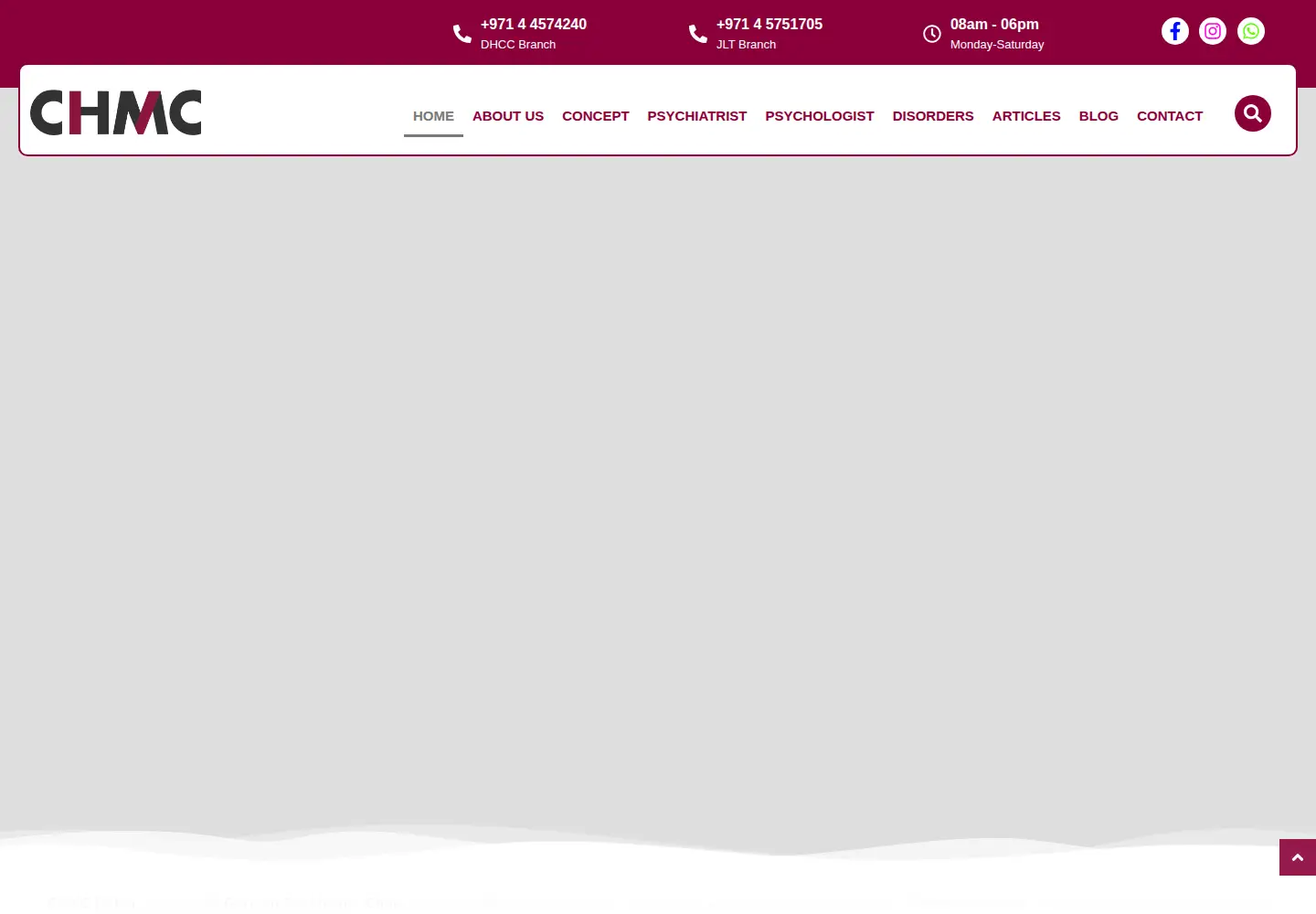
Task: Go to the PSYCHOLOGIST page
Action: (x=820, y=116)
